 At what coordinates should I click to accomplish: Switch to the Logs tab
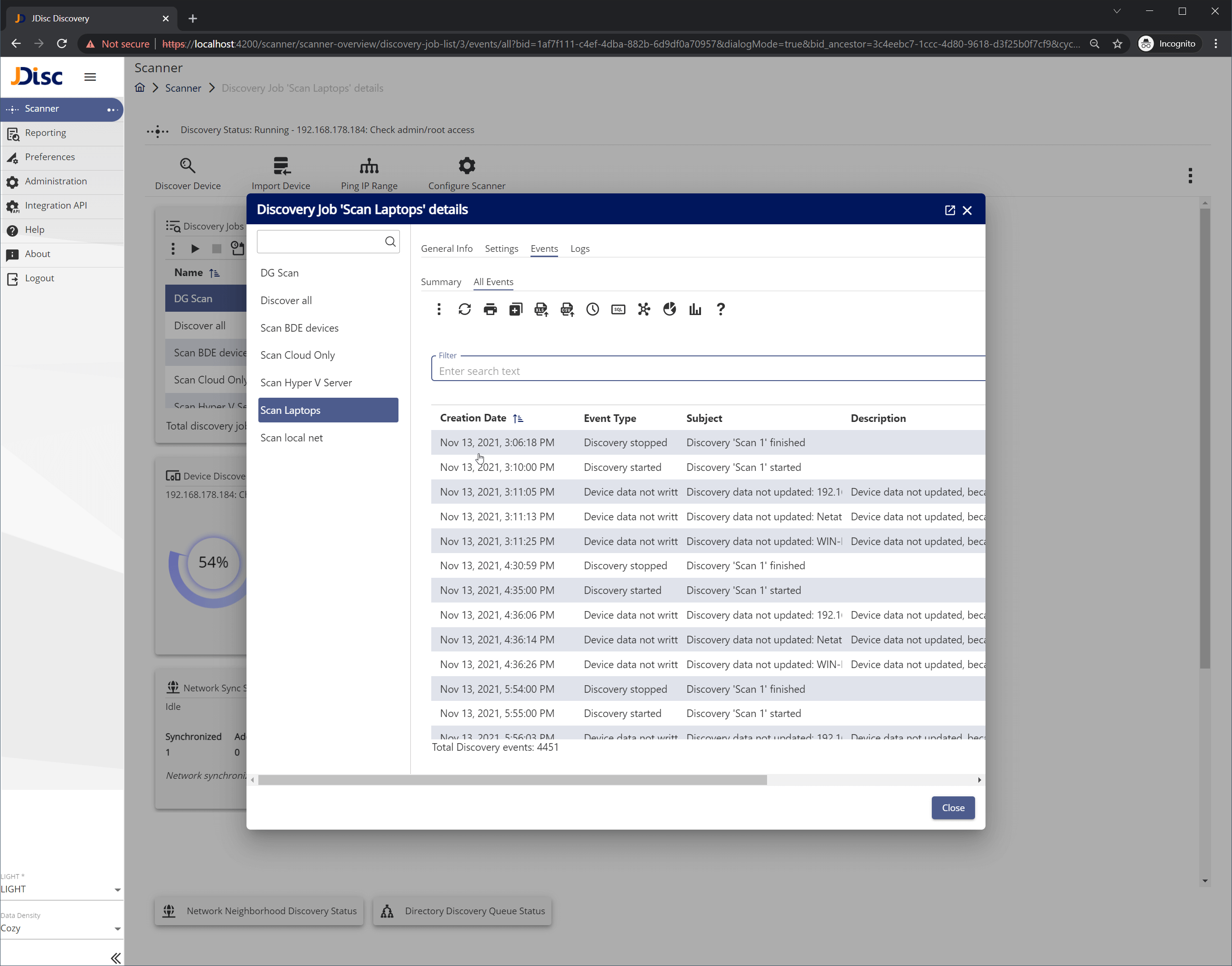tap(580, 249)
